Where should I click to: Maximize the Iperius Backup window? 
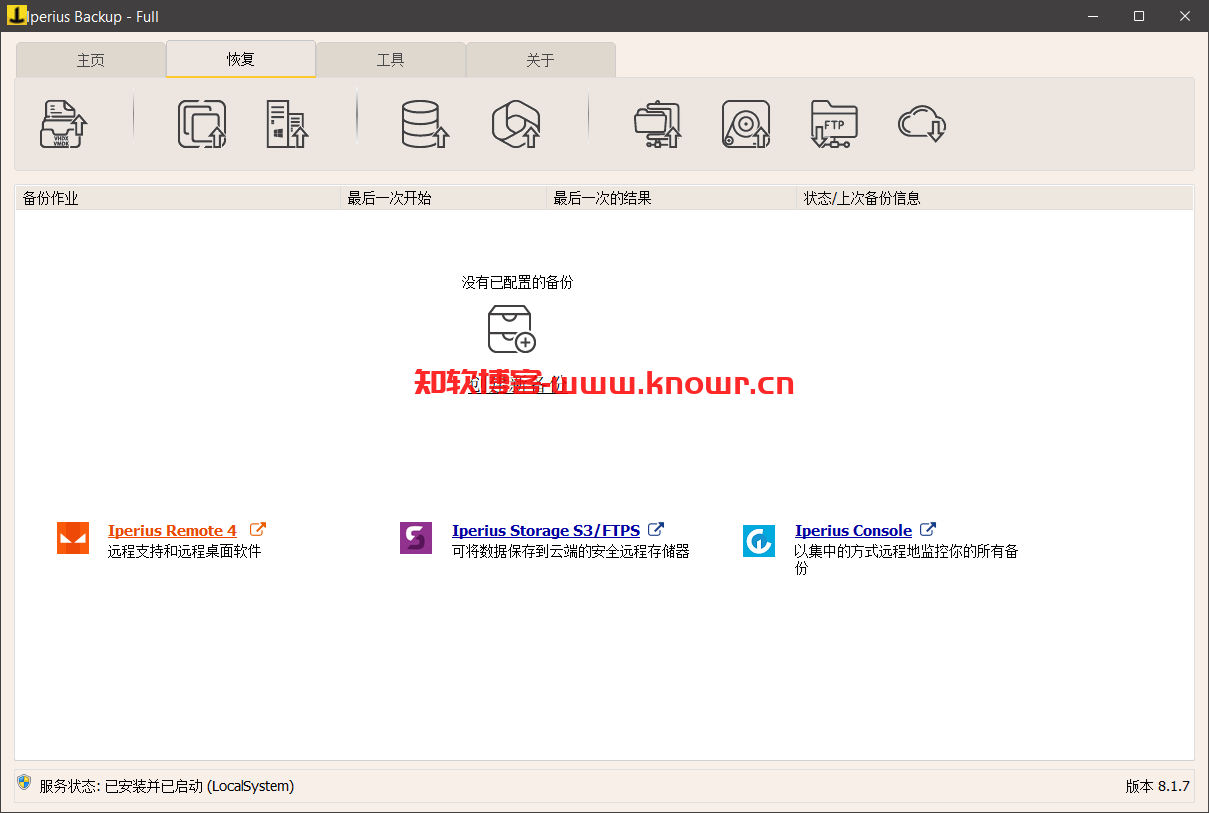[x=1139, y=16]
